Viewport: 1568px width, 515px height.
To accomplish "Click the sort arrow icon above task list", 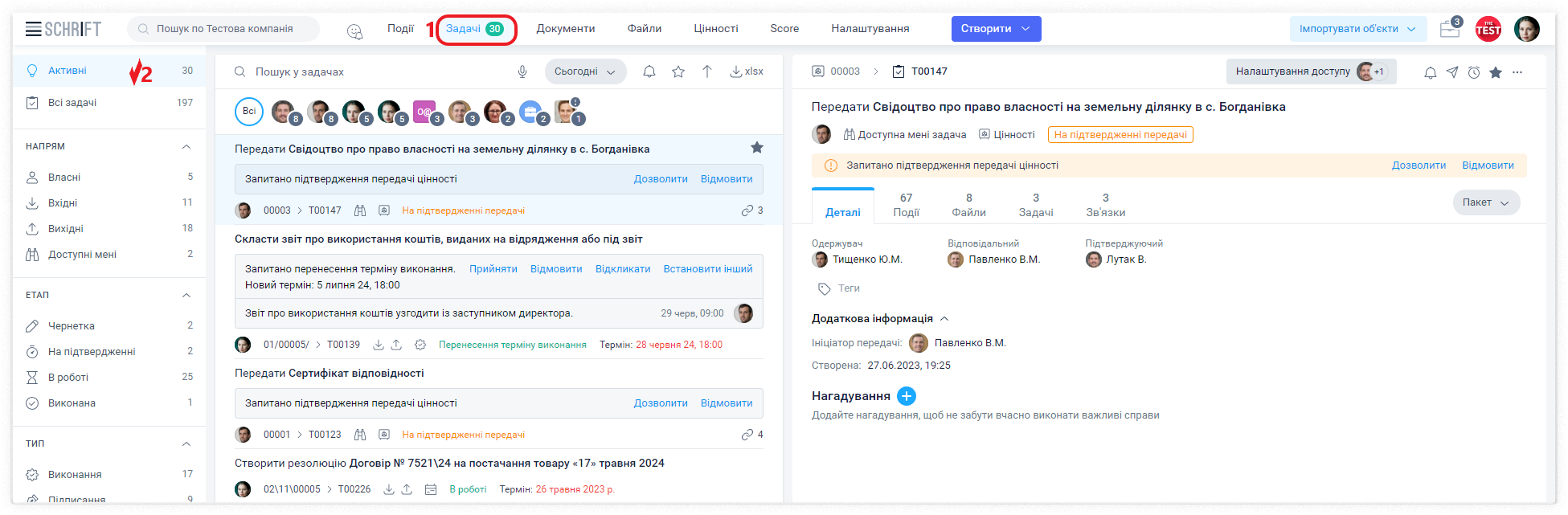I will (707, 72).
